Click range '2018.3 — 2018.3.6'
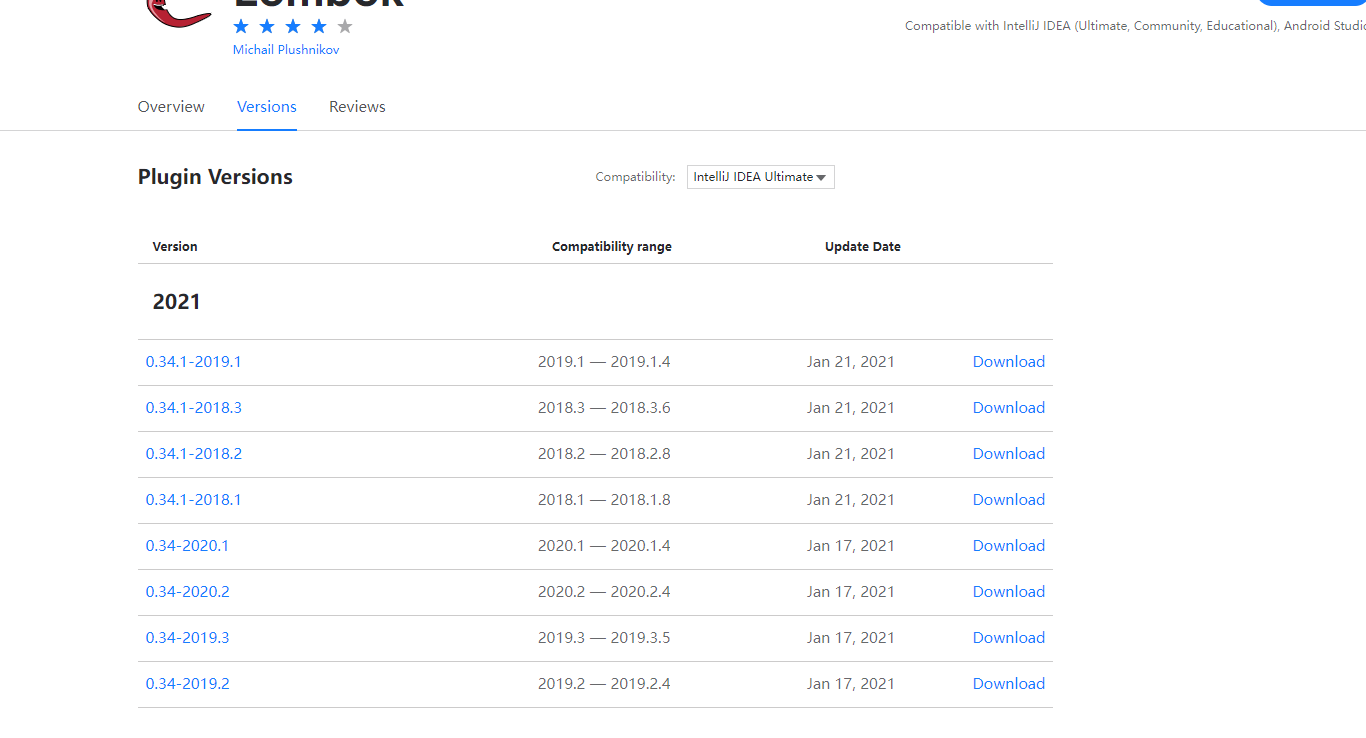The width and height of the screenshot is (1366, 738). click(x=604, y=408)
